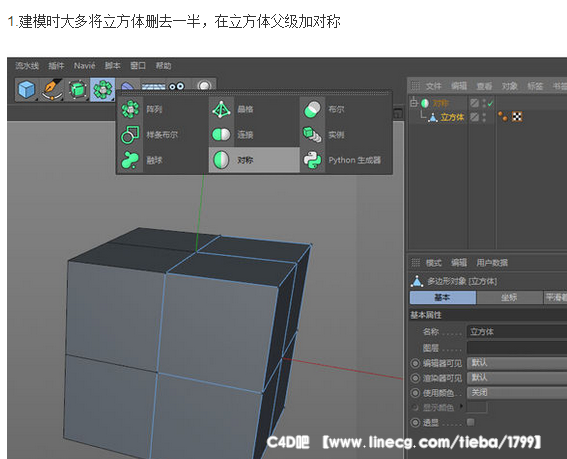Switch to the 坐标 tab
Viewport: 567px width, 459px height.
point(509,297)
